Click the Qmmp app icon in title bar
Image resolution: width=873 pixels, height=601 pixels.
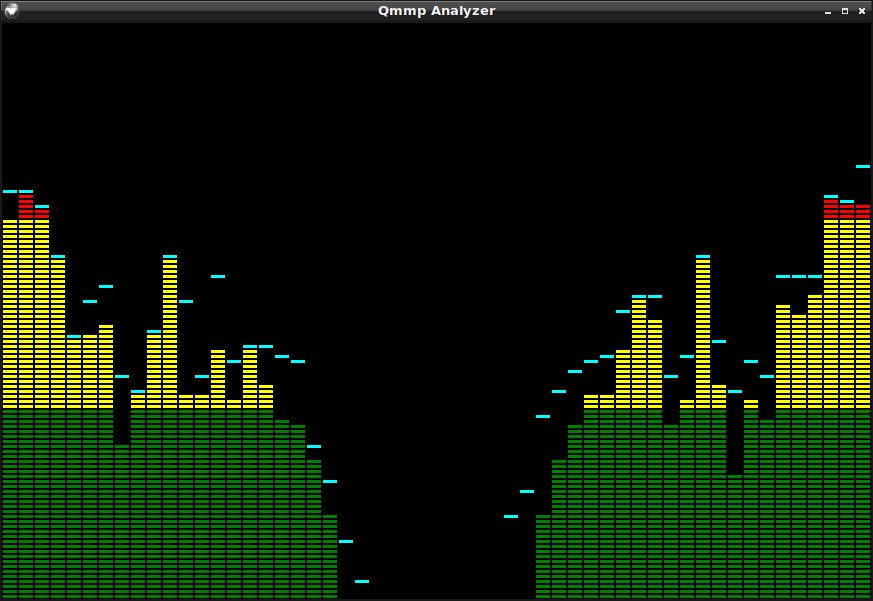[x=11, y=10]
